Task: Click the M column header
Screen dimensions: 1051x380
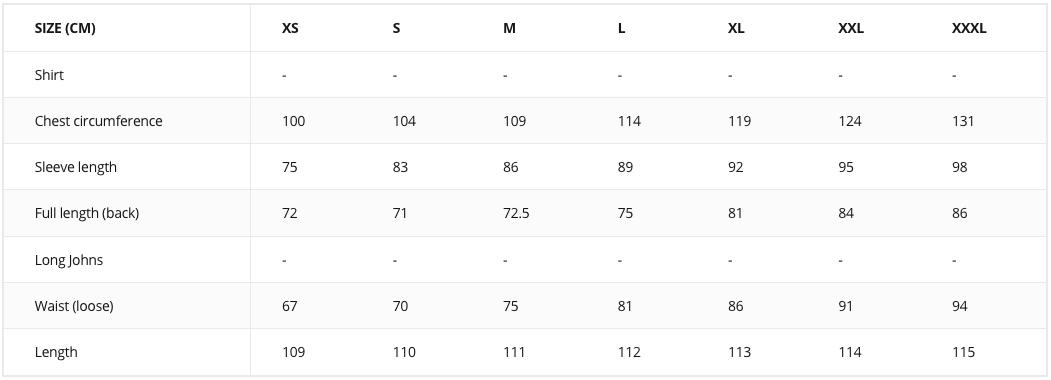Action: tap(509, 28)
